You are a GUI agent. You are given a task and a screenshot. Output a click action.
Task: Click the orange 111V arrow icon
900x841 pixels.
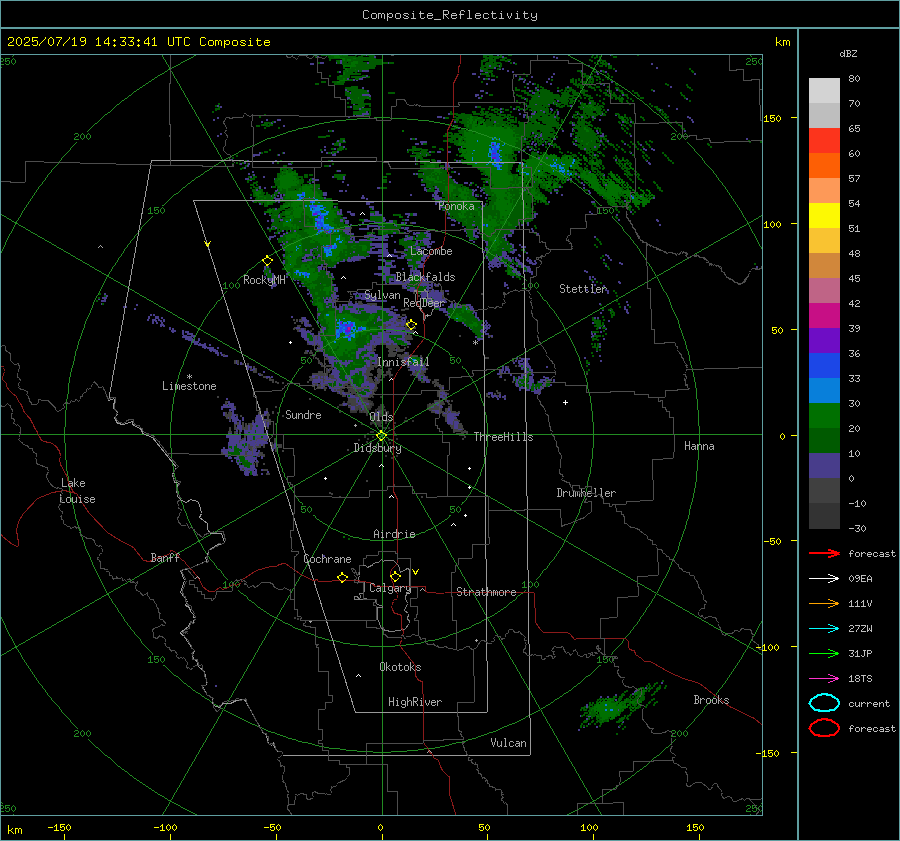click(x=824, y=603)
